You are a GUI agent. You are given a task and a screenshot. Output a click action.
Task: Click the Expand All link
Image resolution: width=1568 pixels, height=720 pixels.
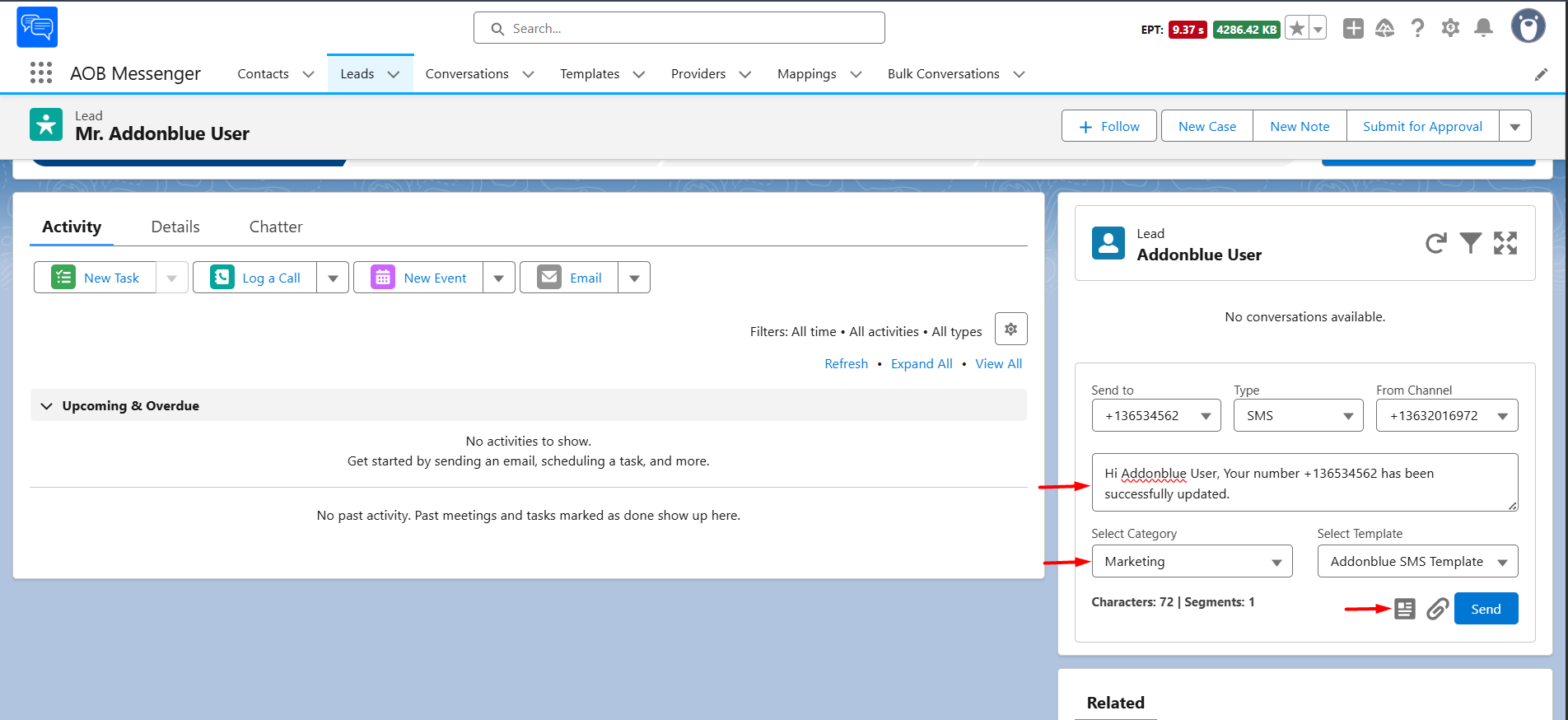922,363
